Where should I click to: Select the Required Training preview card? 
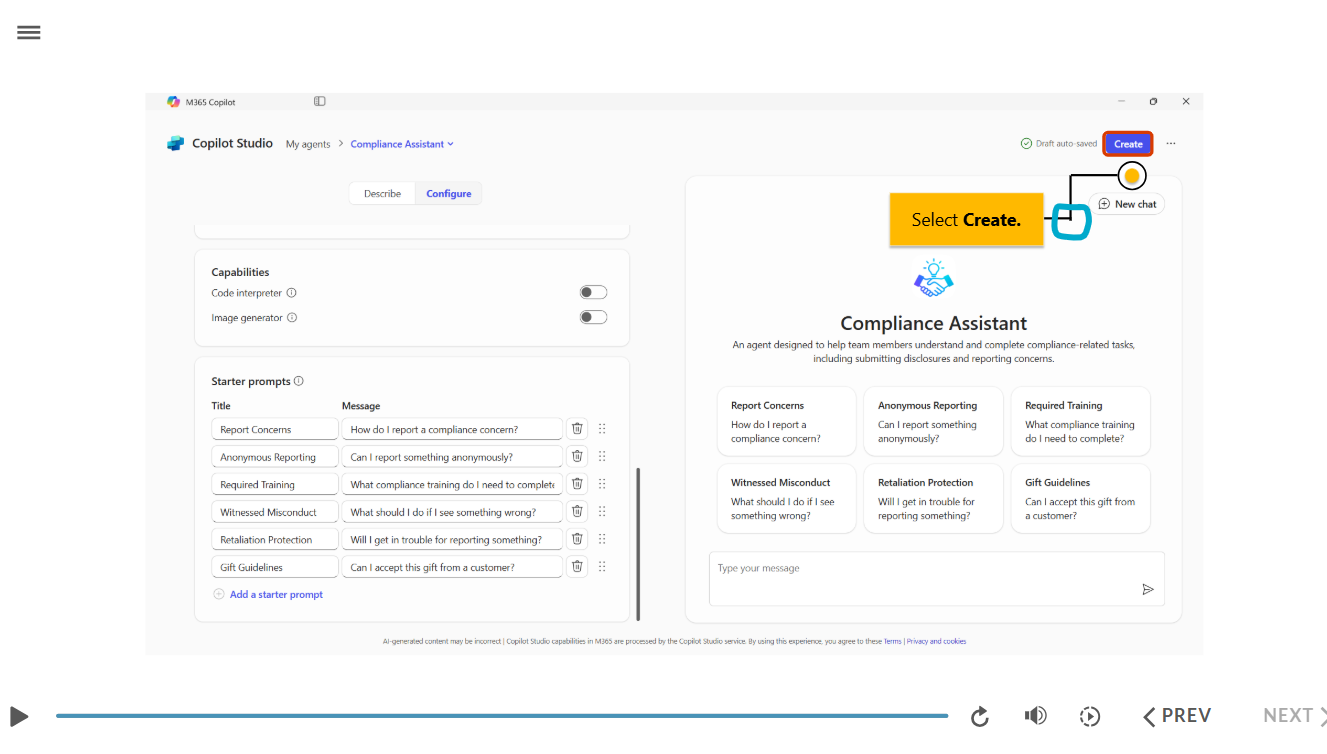tap(1081, 421)
